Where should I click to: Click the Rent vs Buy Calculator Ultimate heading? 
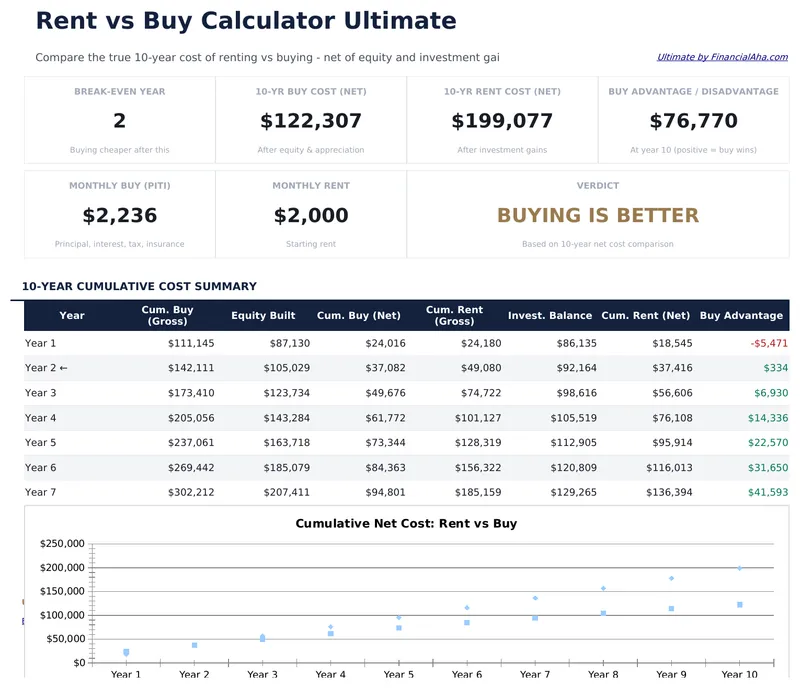click(244, 20)
